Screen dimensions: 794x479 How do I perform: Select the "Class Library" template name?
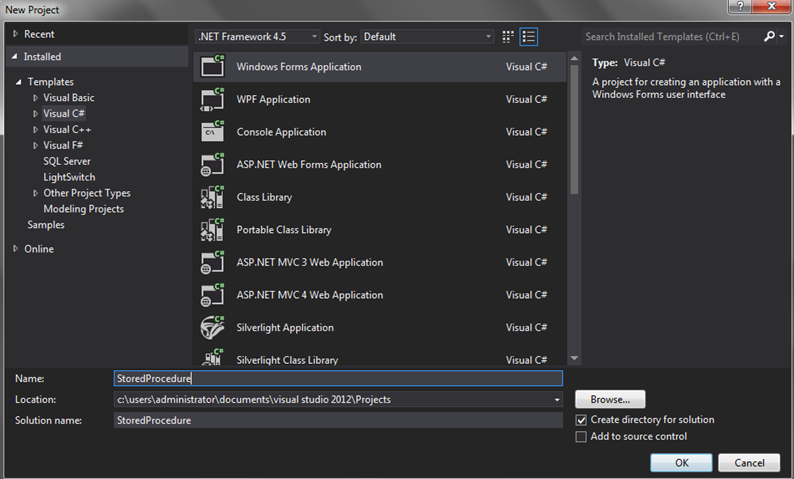(264, 197)
